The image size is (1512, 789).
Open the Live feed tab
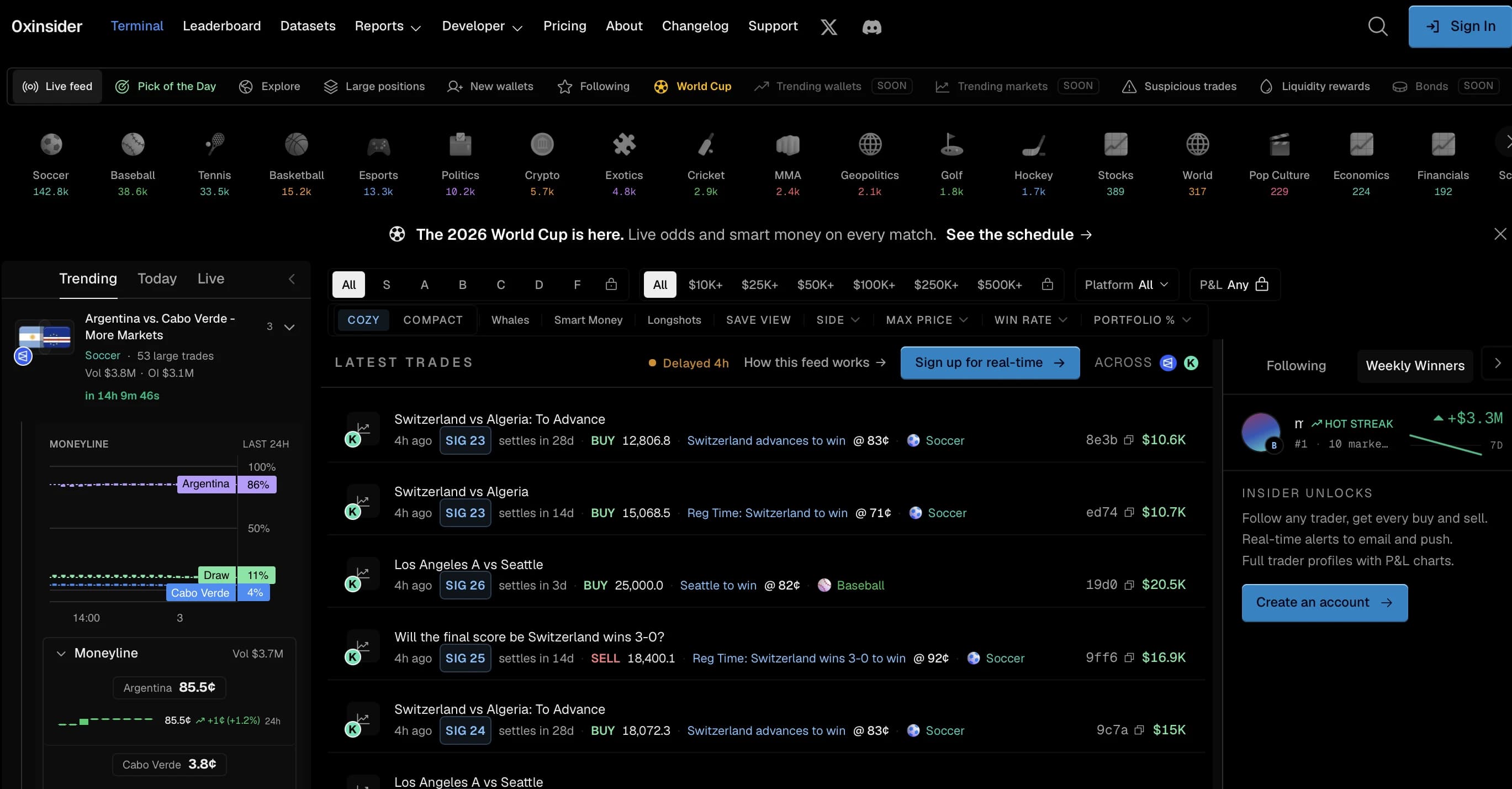[x=57, y=86]
